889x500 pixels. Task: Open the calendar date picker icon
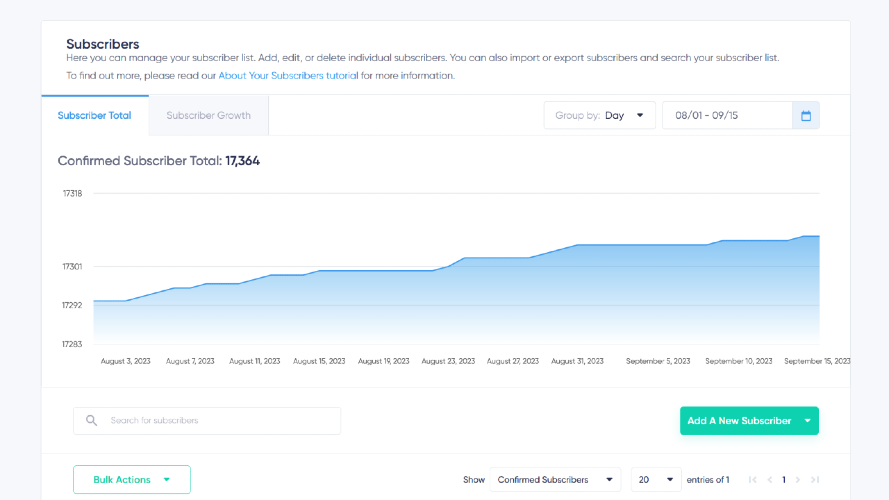(x=806, y=116)
